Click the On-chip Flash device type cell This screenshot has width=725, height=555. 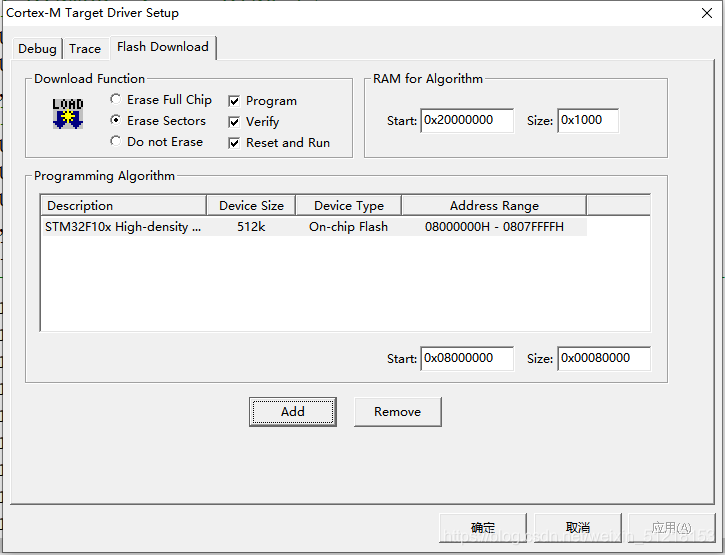click(x=349, y=227)
